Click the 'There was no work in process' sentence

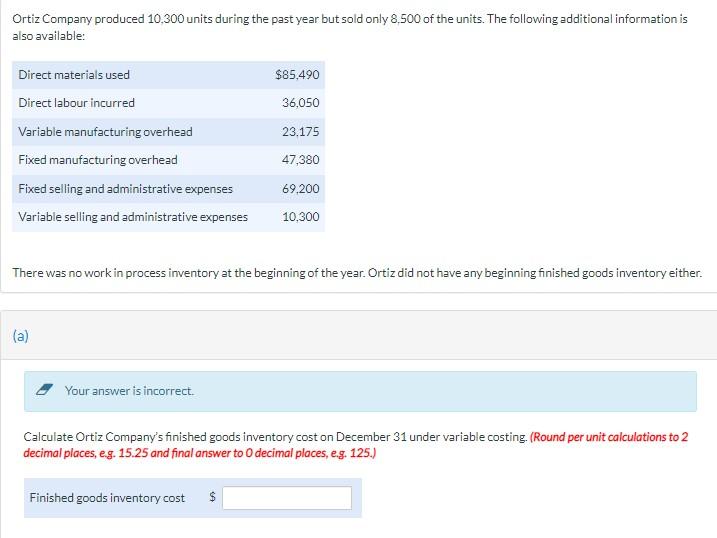tap(357, 273)
